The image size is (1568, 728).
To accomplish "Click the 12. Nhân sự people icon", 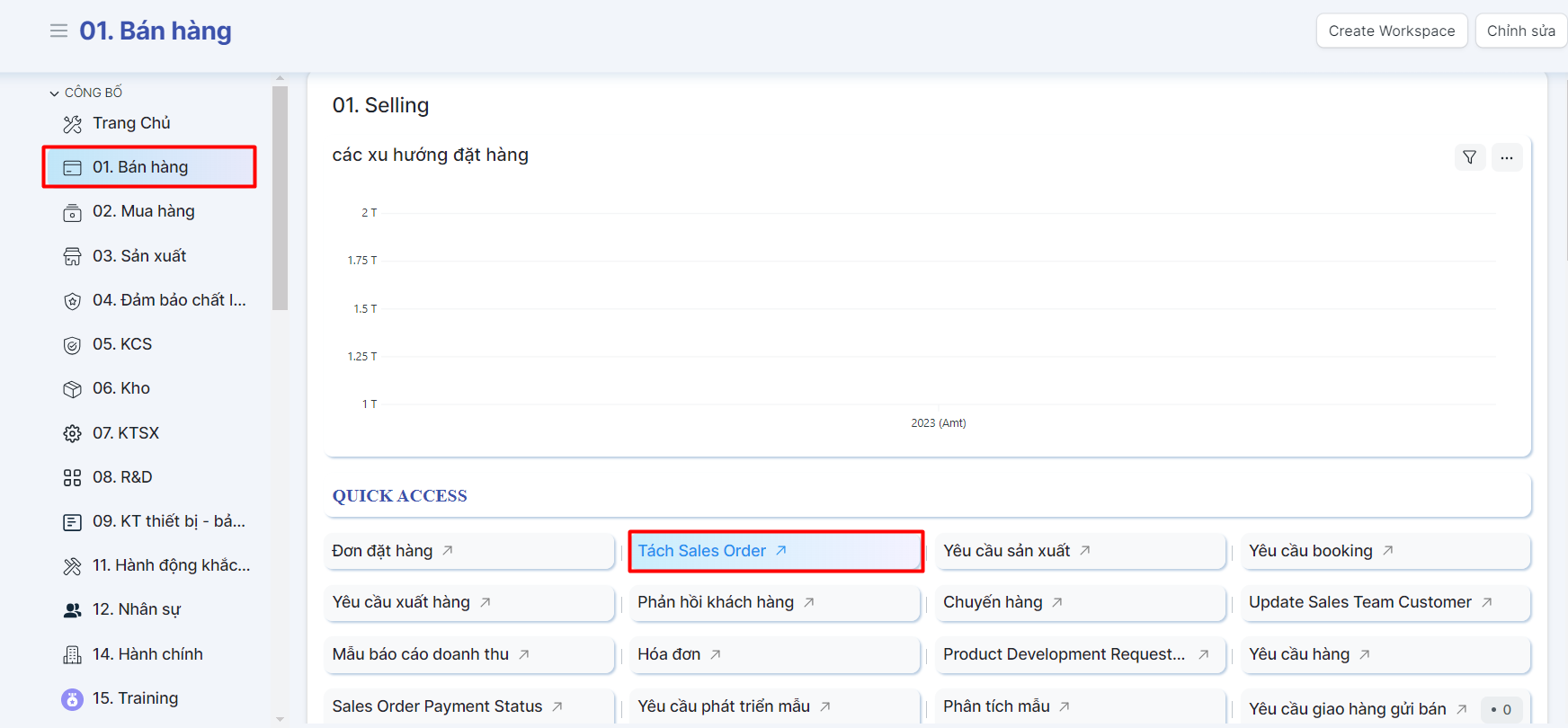I will (72, 610).
